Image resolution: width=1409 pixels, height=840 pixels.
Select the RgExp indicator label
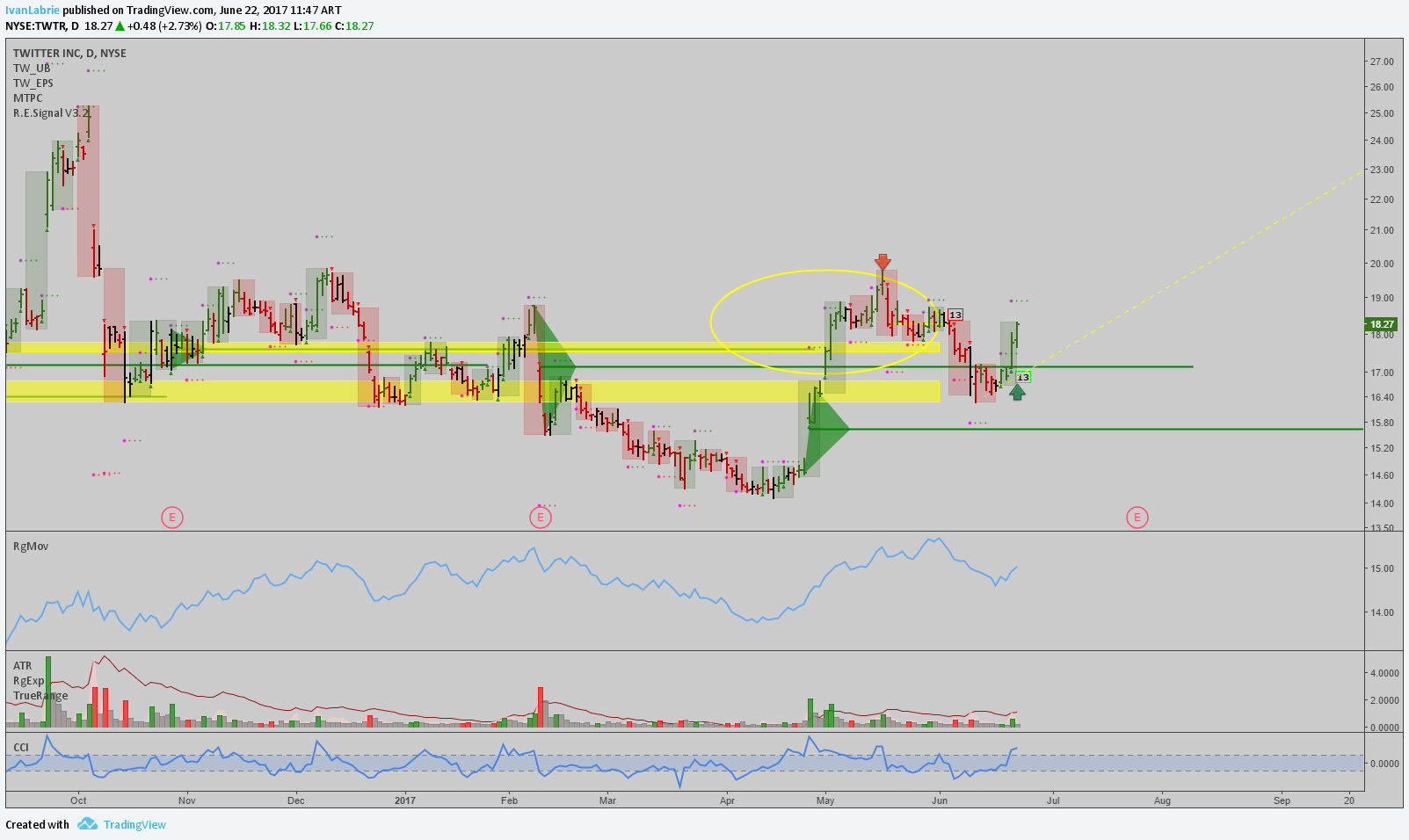[28, 681]
